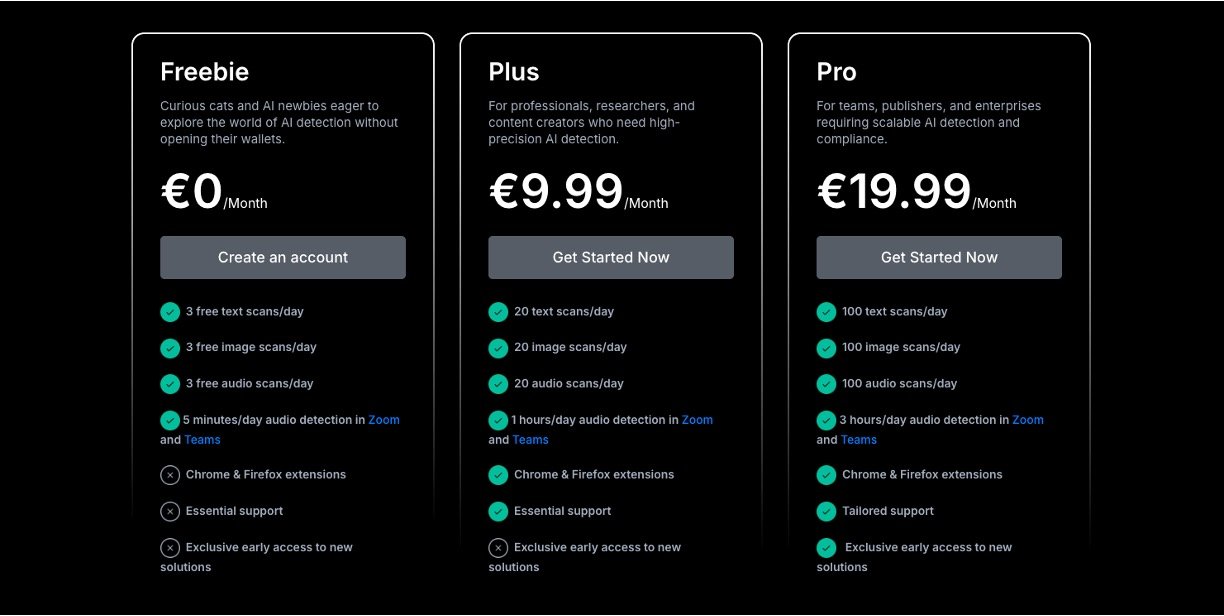The width and height of the screenshot is (1224, 616).
Task: Click checkmark icon next to Tailored support
Action: point(826,511)
